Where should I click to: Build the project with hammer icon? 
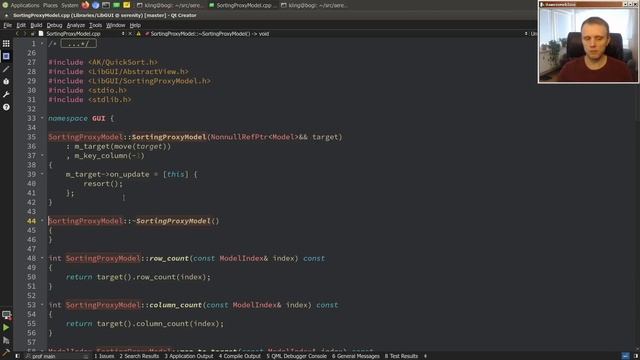[x=6, y=352]
